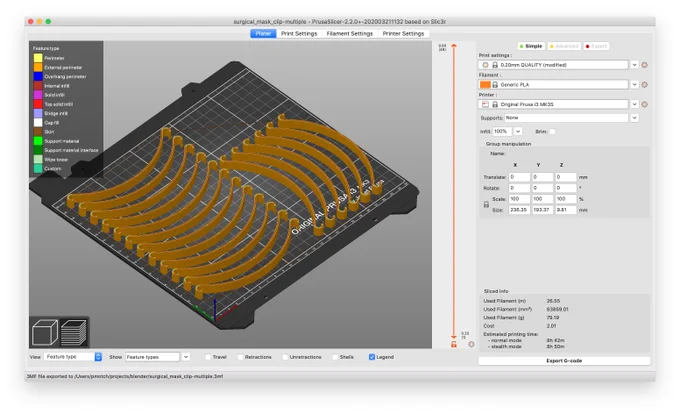Click Size X field showing 236.35
The image size is (680, 414).
pyautogui.click(x=519, y=210)
